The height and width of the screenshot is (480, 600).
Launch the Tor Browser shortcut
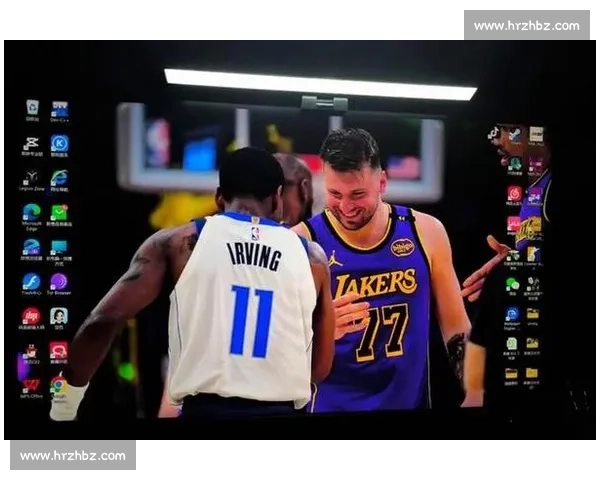coord(59,282)
